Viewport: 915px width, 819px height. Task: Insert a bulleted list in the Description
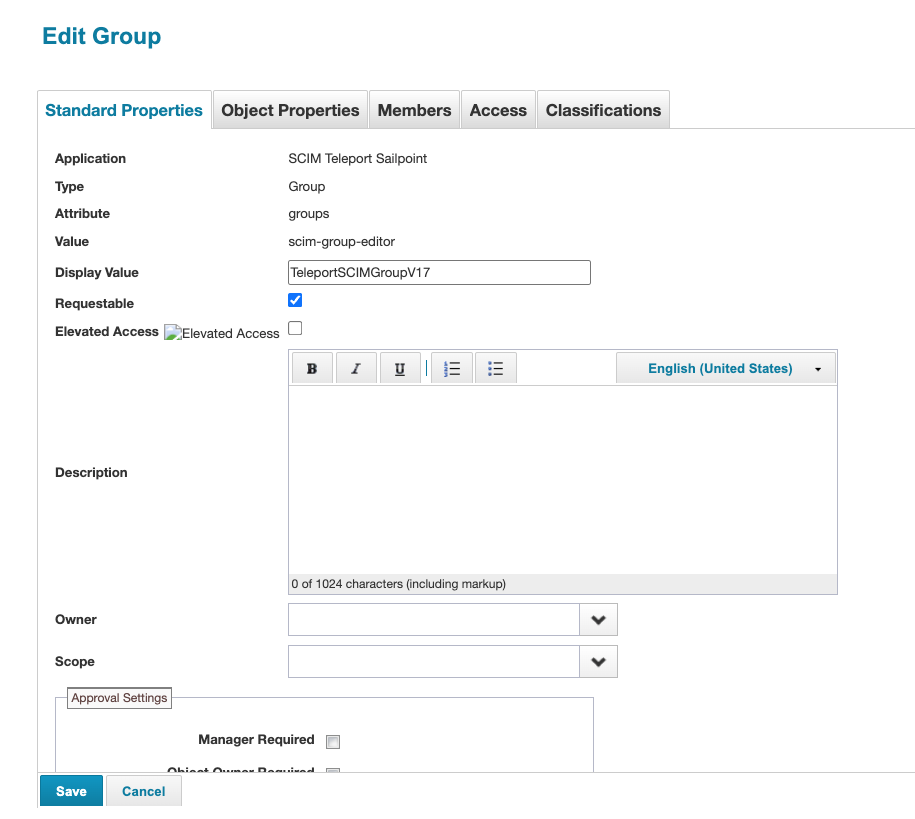pos(496,367)
